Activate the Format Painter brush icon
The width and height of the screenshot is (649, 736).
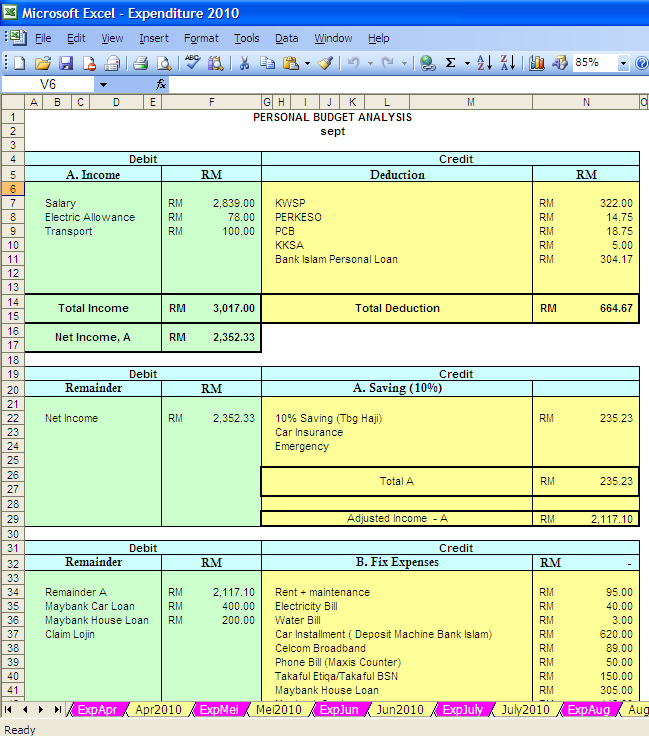click(x=326, y=63)
